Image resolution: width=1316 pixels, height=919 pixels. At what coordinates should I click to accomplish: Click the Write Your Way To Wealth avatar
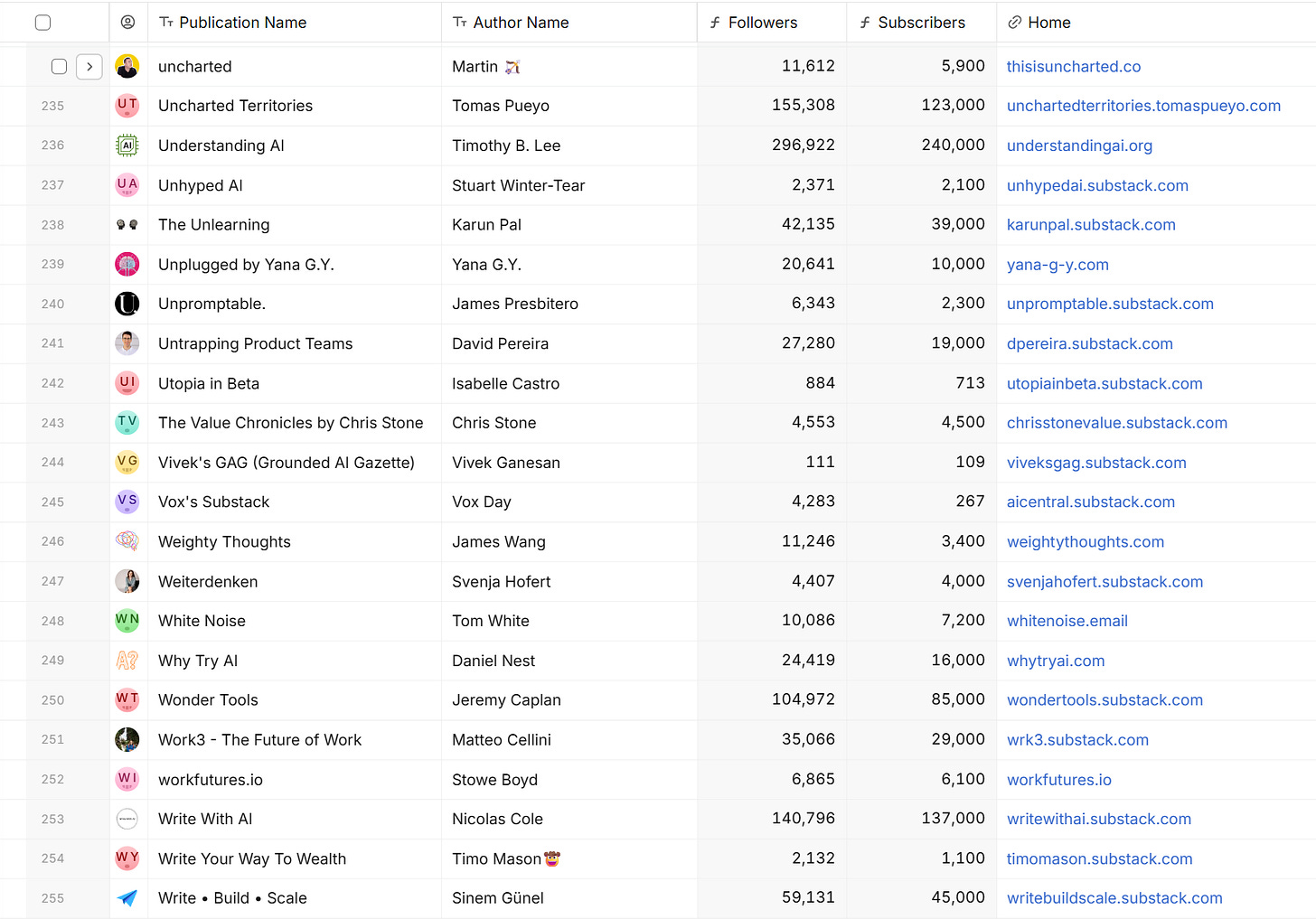click(x=127, y=858)
